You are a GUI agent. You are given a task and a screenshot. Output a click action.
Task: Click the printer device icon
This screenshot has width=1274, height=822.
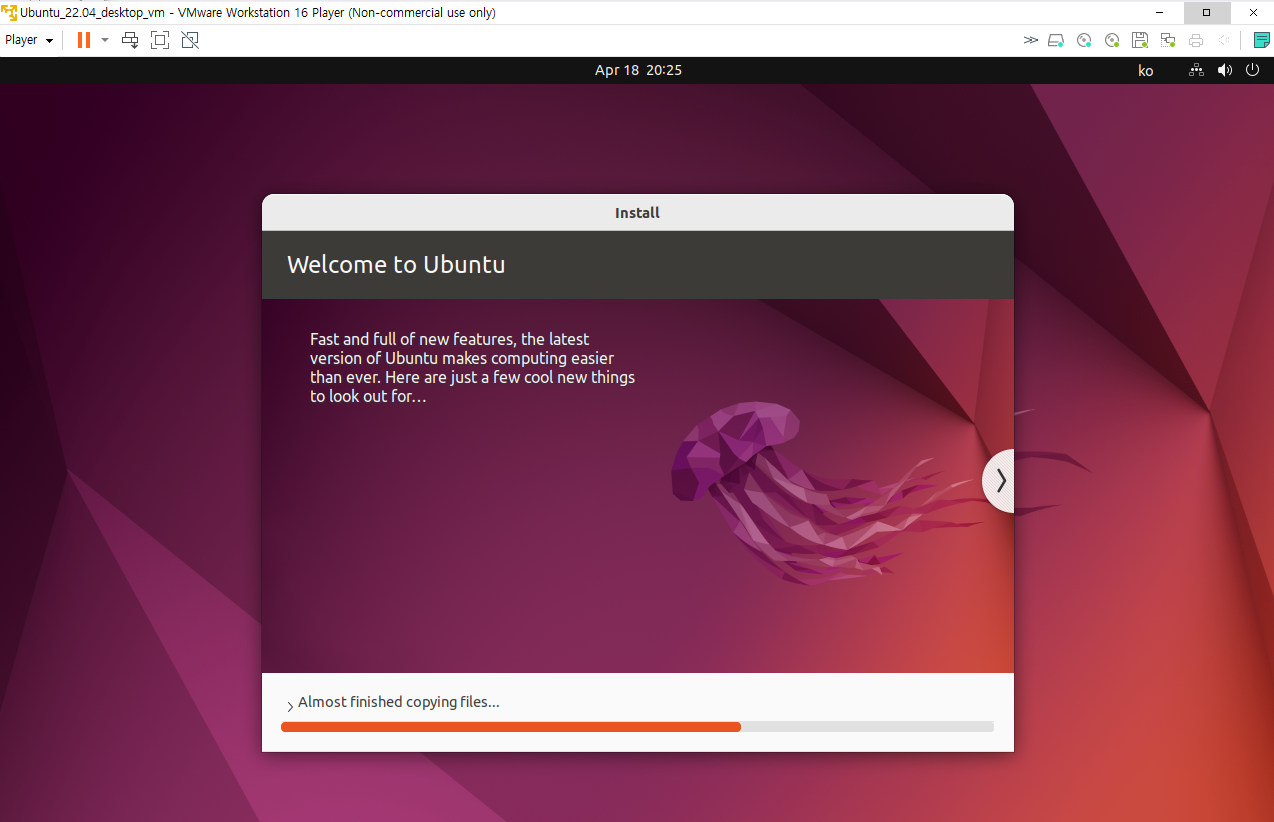point(1196,40)
